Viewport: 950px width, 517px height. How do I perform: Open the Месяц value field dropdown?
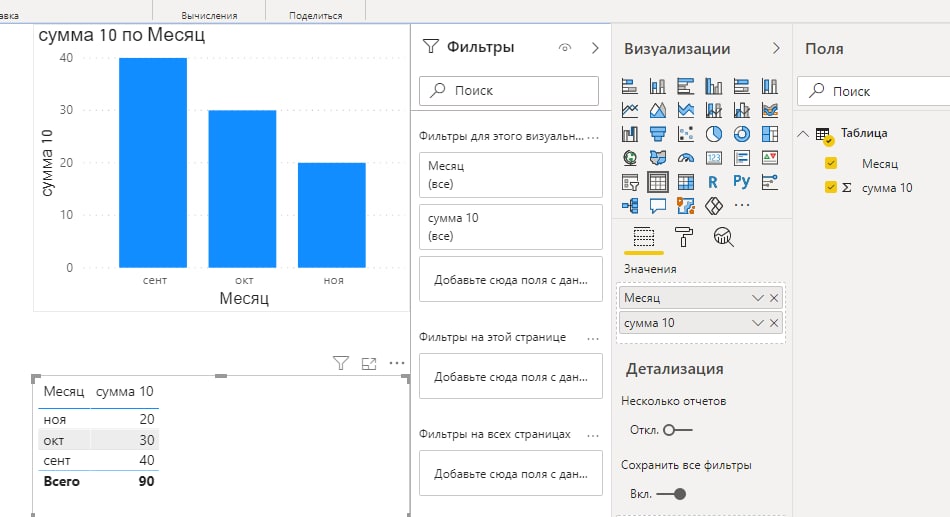click(x=757, y=298)
